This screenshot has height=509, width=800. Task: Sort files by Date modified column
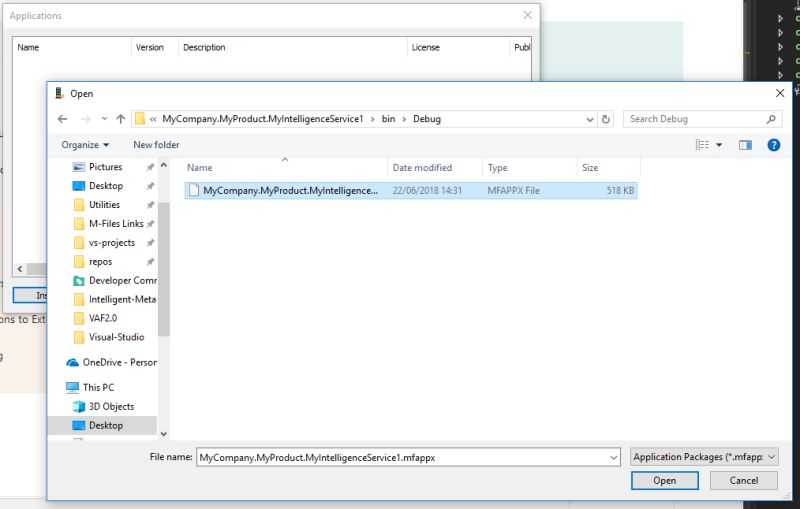(422, 168)
